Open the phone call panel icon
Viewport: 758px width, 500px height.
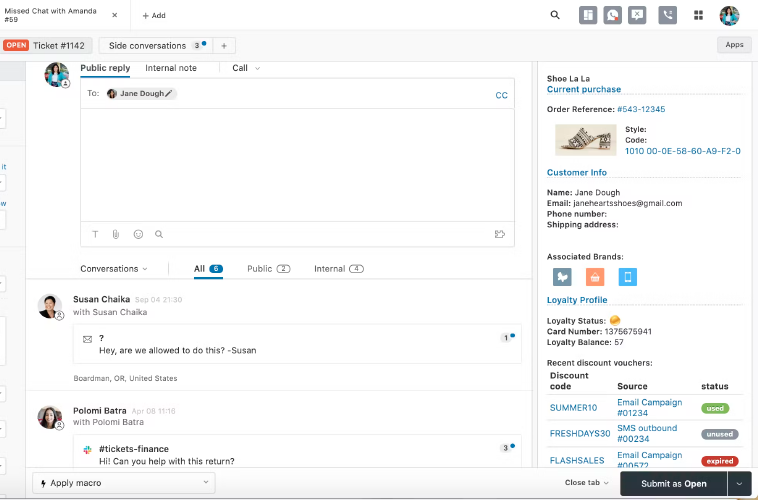(x=668, y=15)
